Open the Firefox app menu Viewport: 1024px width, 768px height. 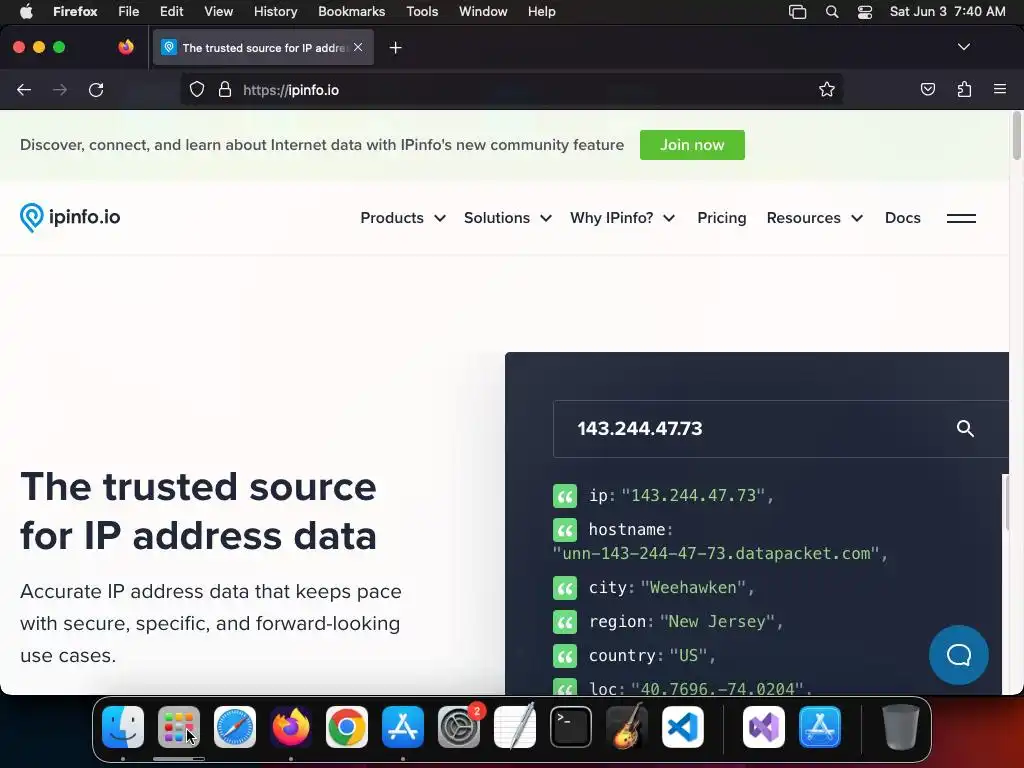(x=75, y=12)
